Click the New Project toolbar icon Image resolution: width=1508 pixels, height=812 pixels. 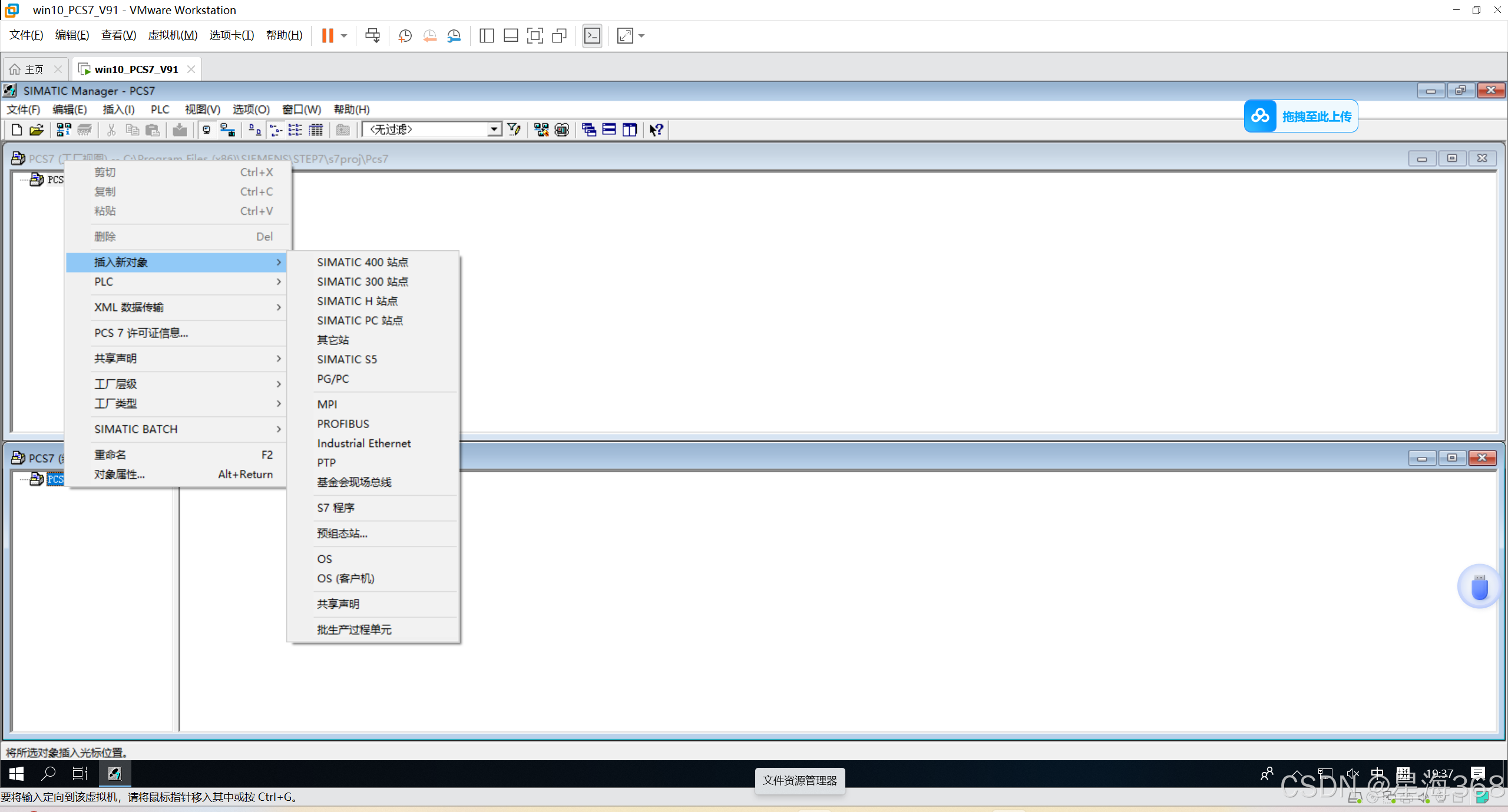[x=16, y=130]
